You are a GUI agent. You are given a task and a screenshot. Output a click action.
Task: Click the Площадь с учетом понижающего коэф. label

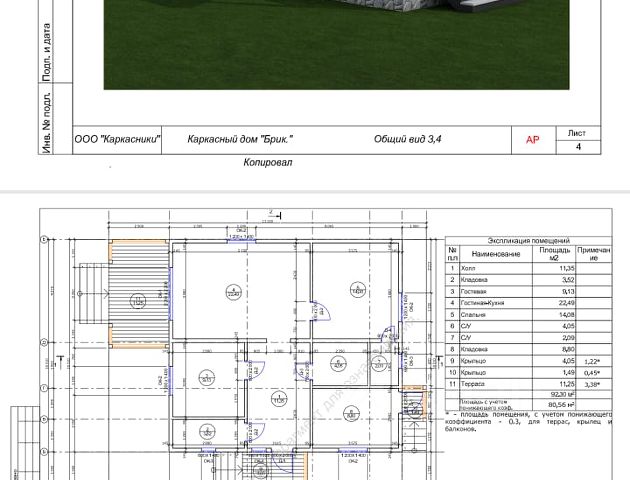pyautogui.click(x=486, y=404)
